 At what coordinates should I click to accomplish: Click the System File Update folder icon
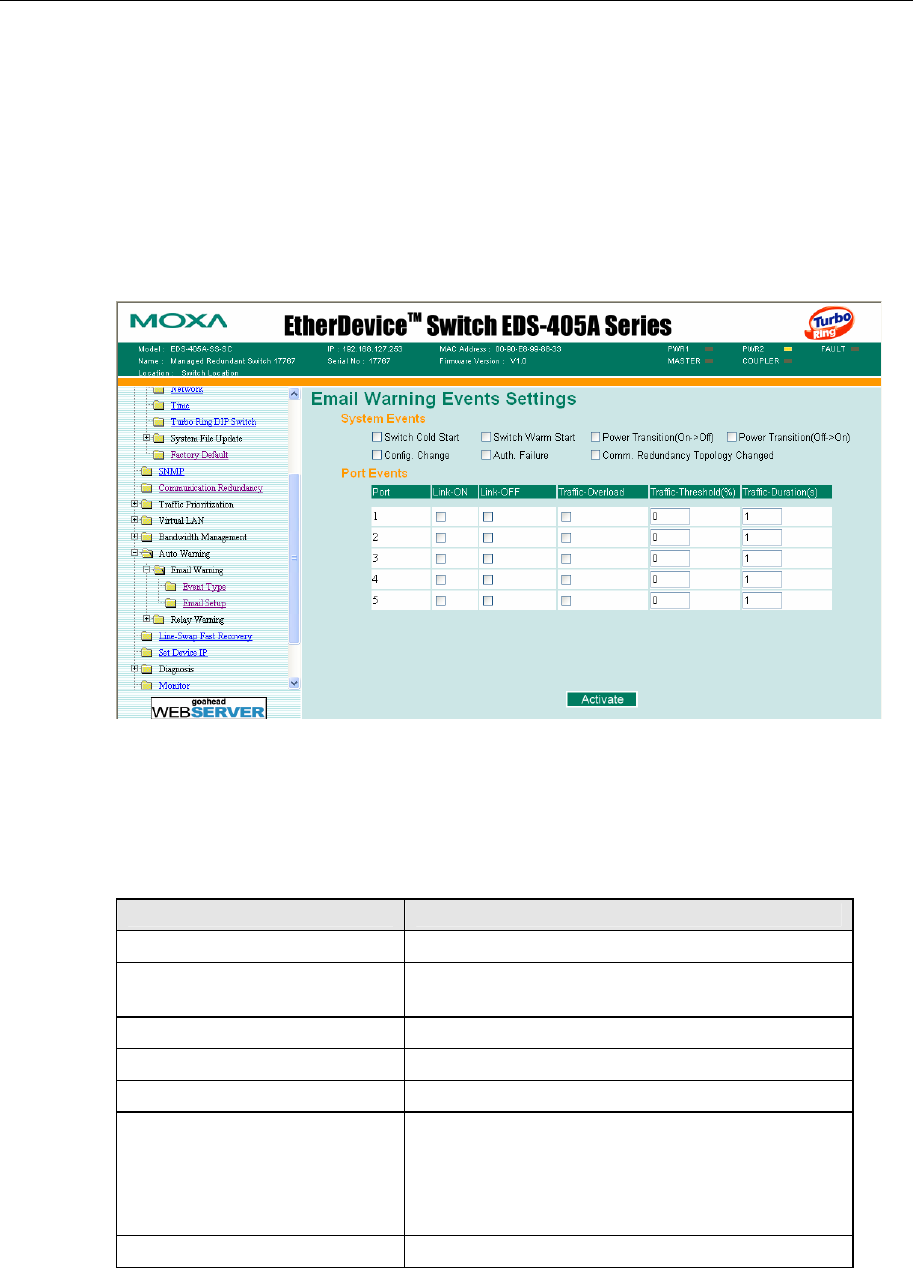click(x=158, y=438)
